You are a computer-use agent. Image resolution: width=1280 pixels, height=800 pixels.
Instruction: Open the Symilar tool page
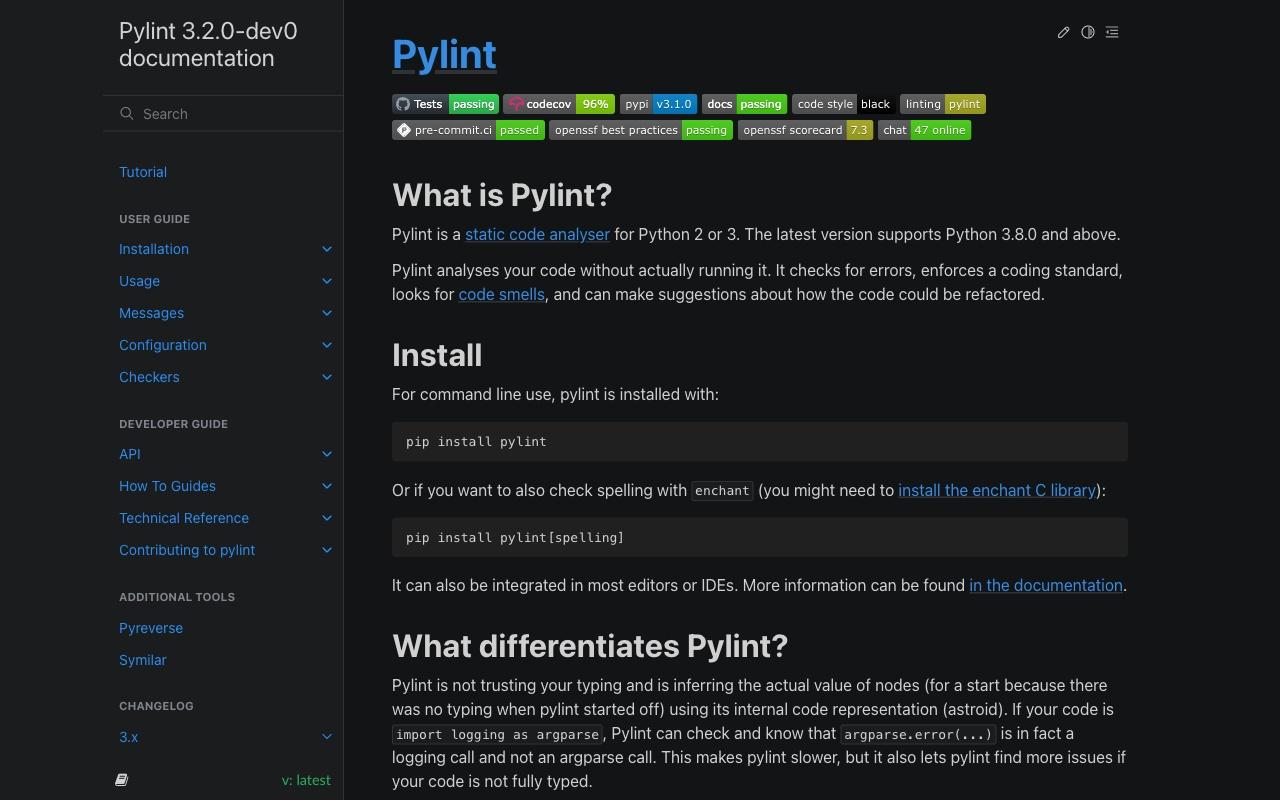(x=143, y=660)
